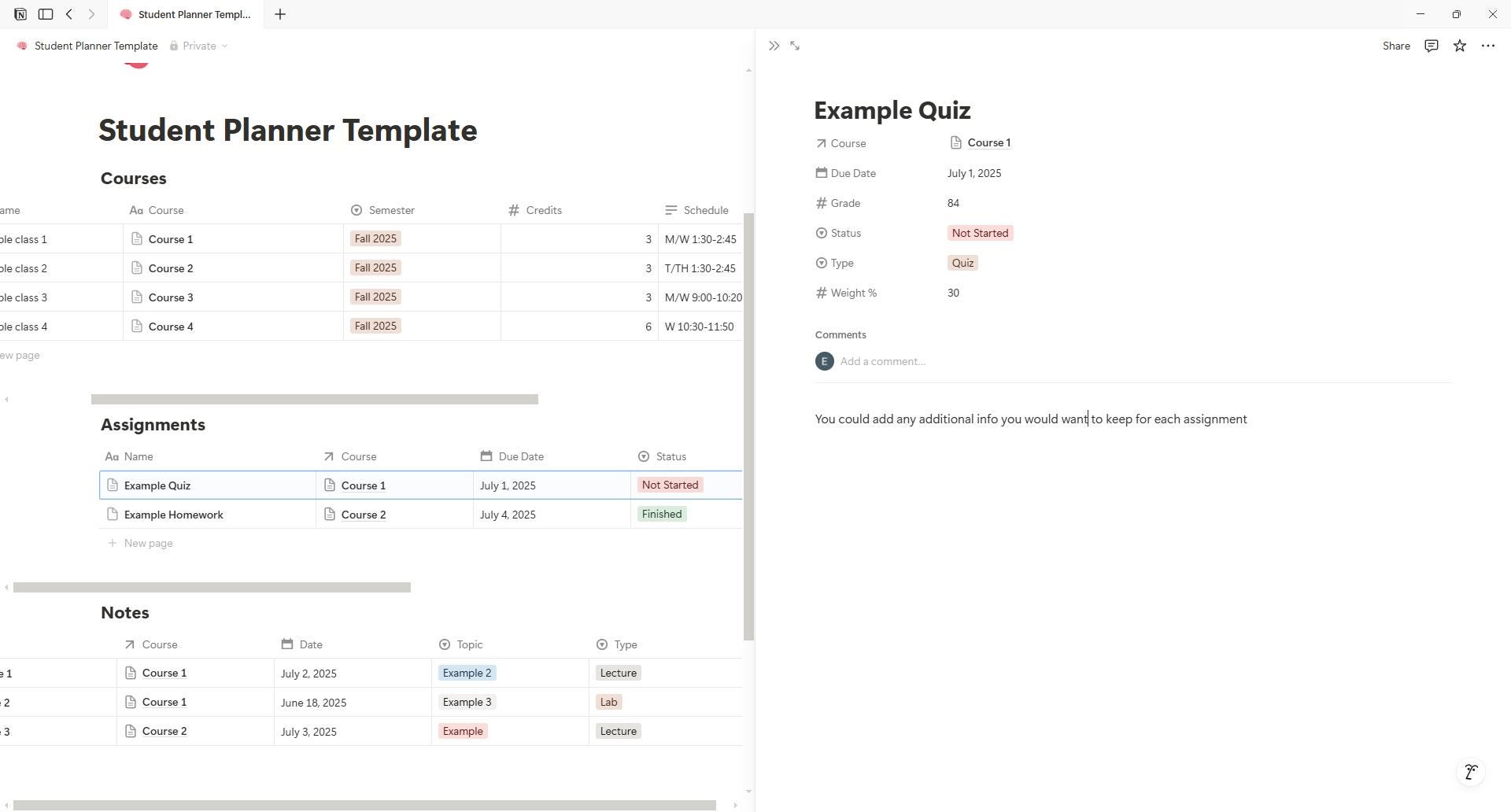This screenshot has height=812, width=1511.
Task: Open the Notion AI assistant icon
Action: [1470, 772]
